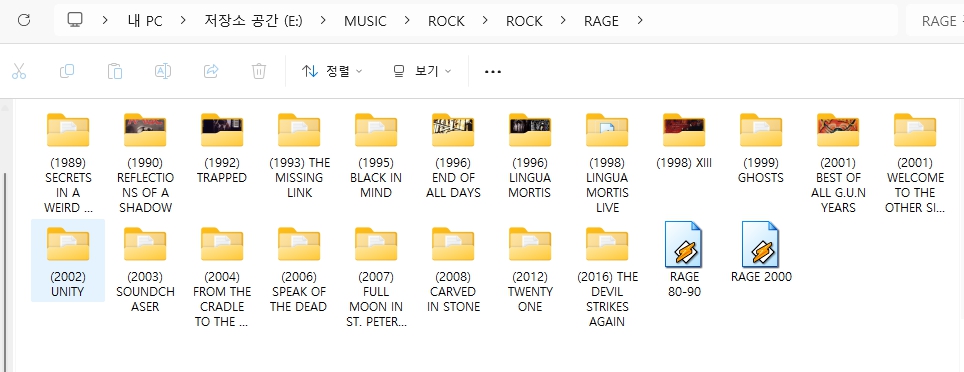Click the "RAGE 80-90" file name
This screenshot has width=964, height=372.
click(684, 284)
